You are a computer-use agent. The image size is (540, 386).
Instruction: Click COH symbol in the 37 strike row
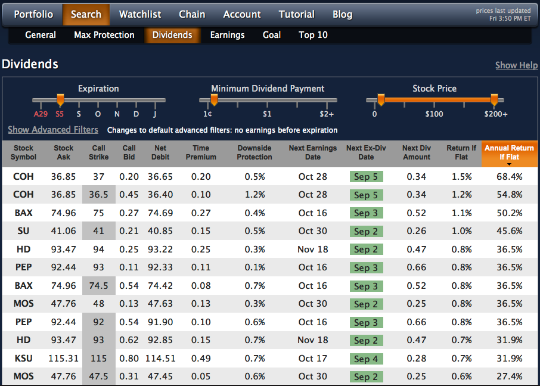(23, 177)
